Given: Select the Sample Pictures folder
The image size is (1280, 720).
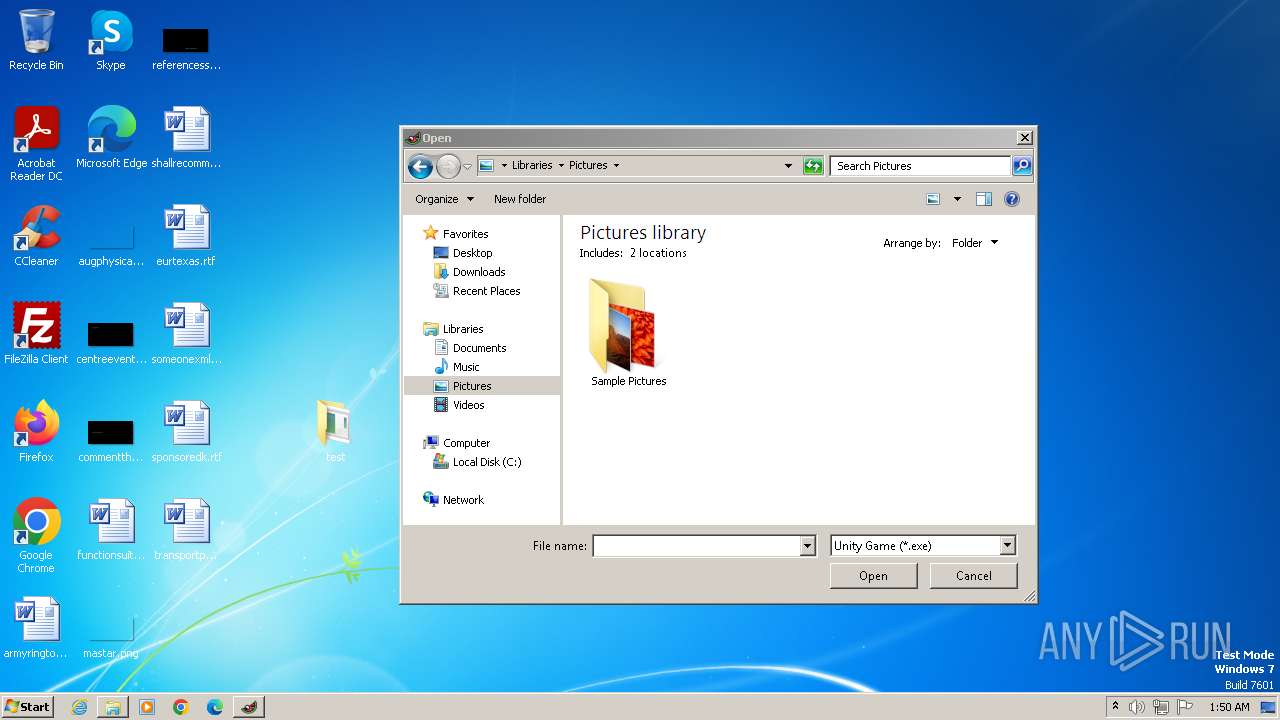Looking at the screenshot, I should click(x=628, y=334).
